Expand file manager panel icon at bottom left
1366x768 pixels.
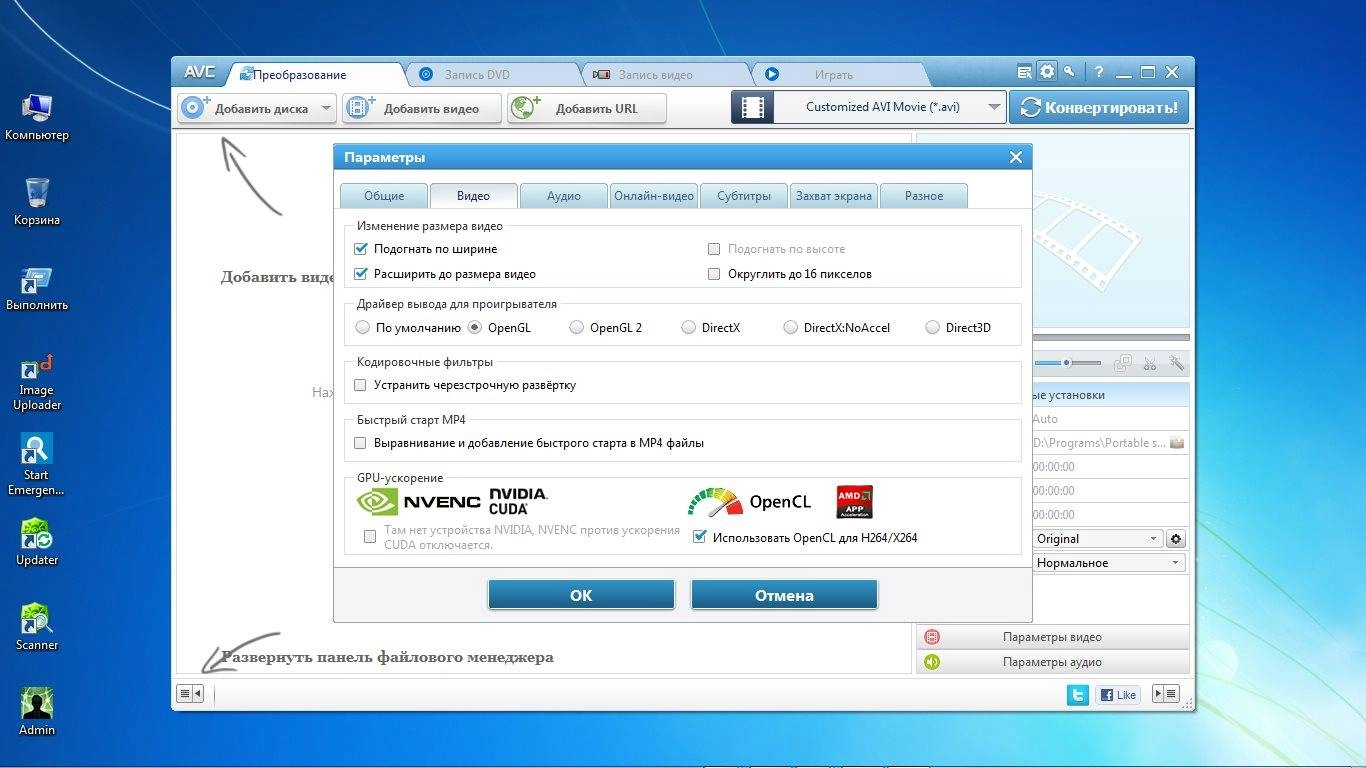tap(190, 693)
